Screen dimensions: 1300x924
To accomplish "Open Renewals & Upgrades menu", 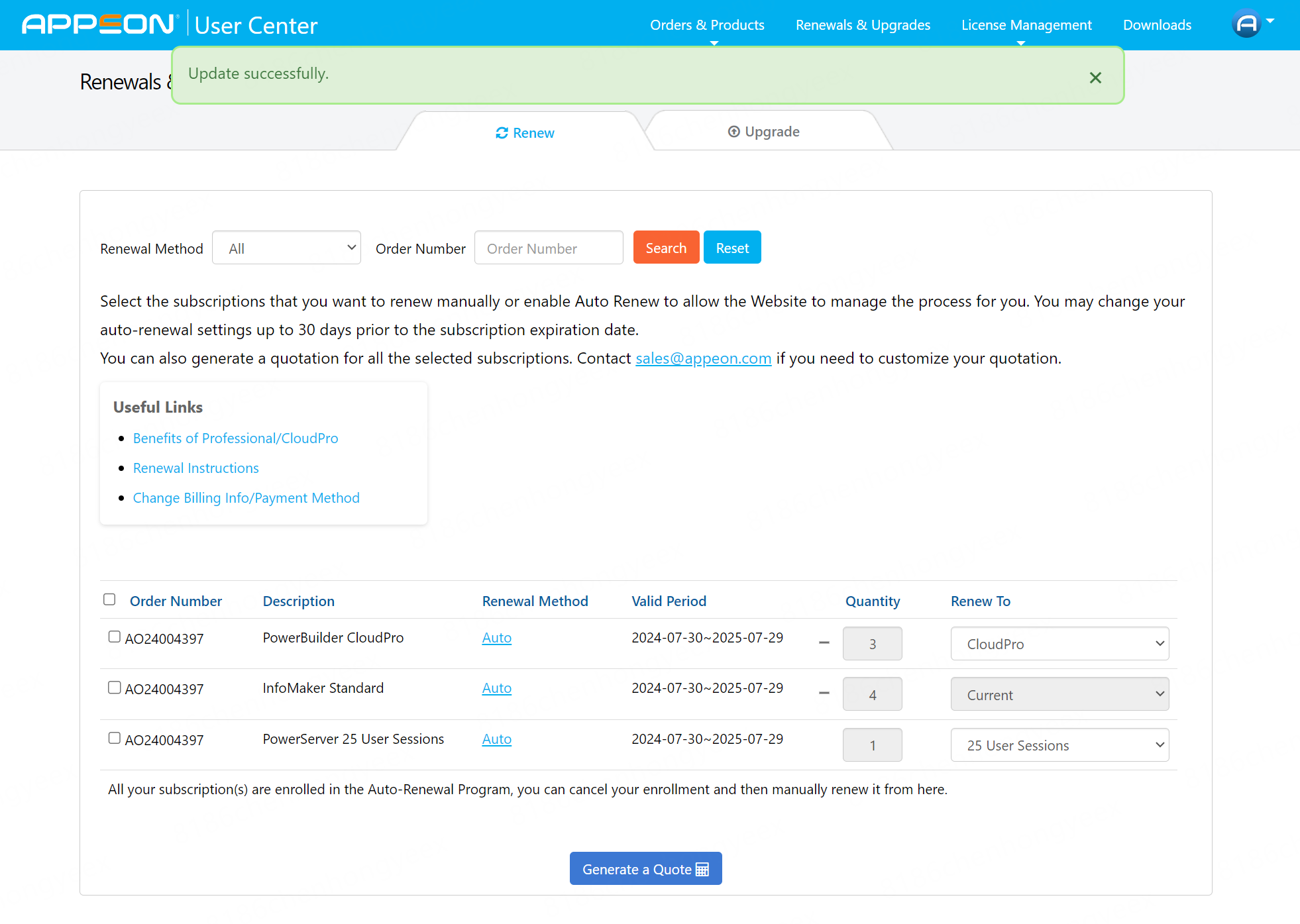I will point(863,25).
